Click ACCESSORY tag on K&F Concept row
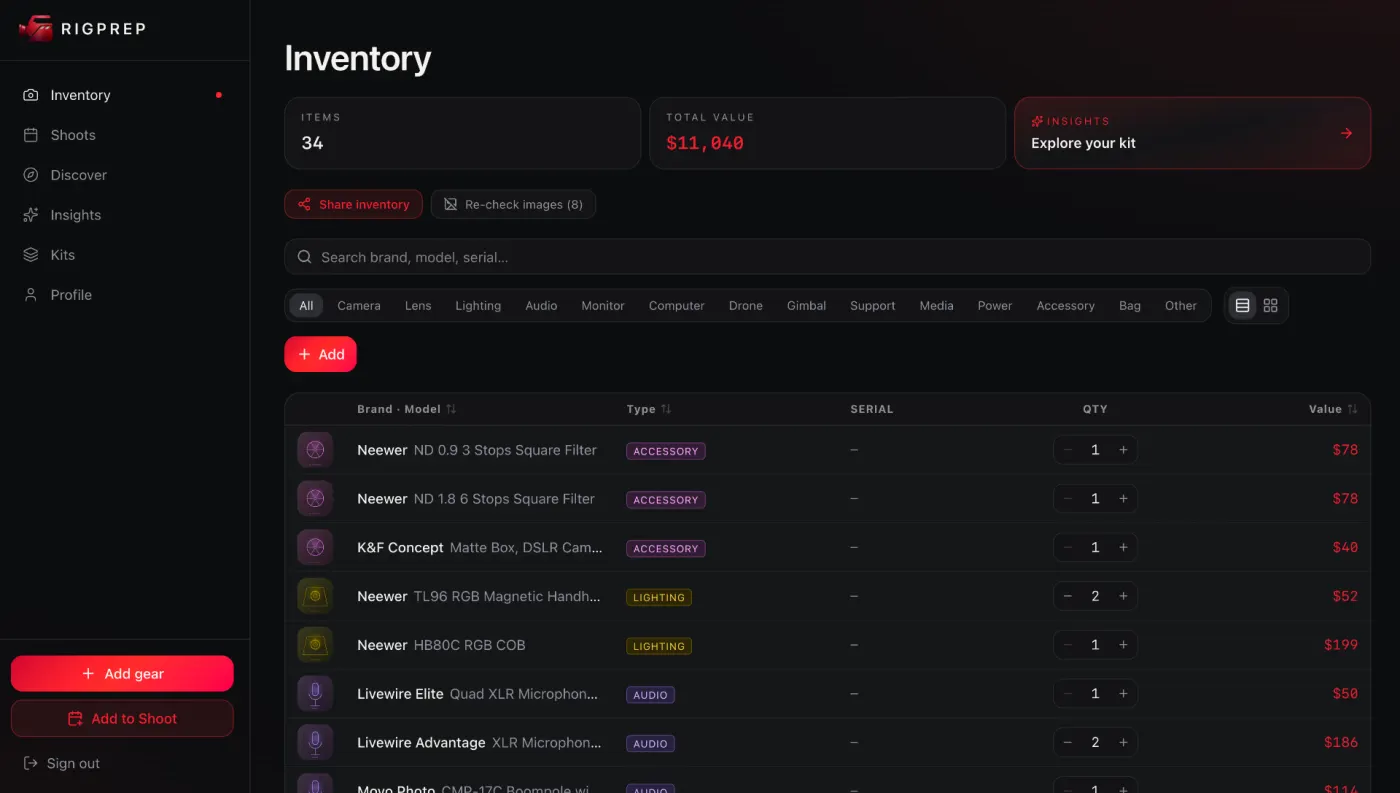The height and width of the screenshot is (793, 1400). pos(666,548)
